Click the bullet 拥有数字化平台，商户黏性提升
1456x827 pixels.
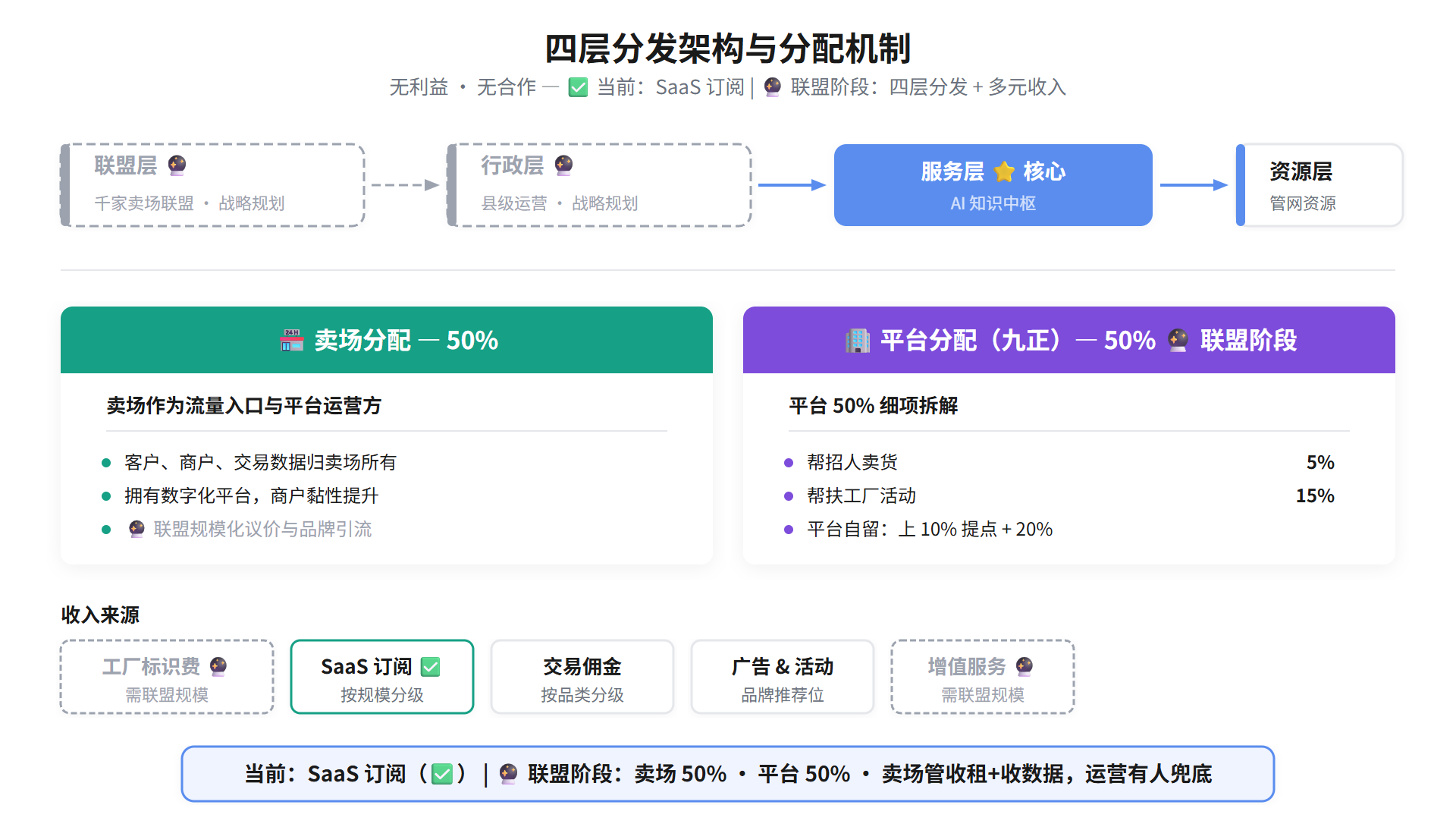click(251, 495)
